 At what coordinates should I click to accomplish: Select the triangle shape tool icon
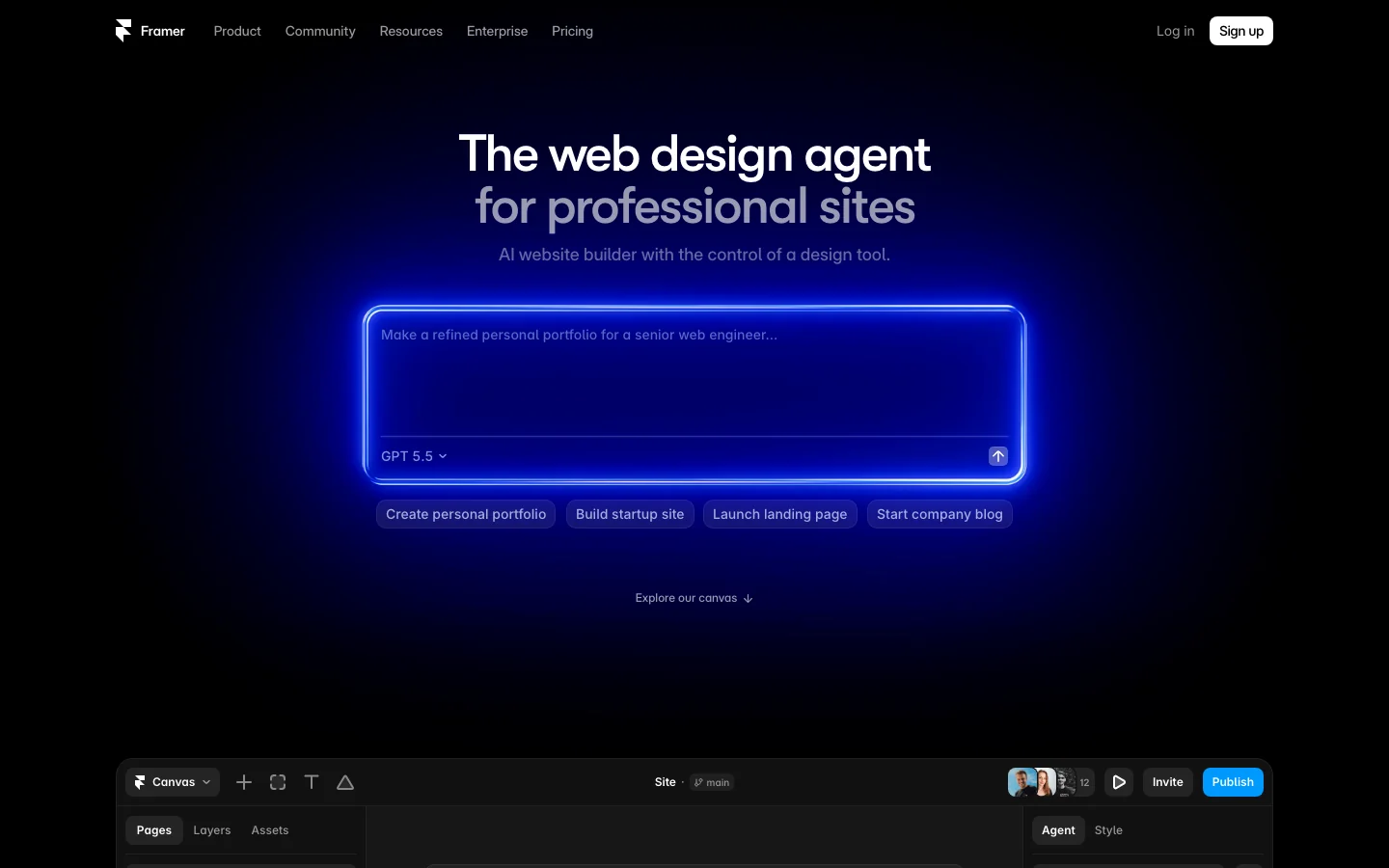pyautogui.click(x=345, y=782)
